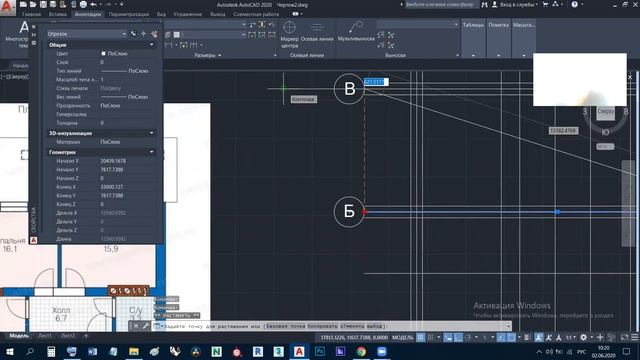Click the Plot printer icon in quick access toolbar
The width and height of the screenshot is (640, 360).
click(x=83, y=4)
